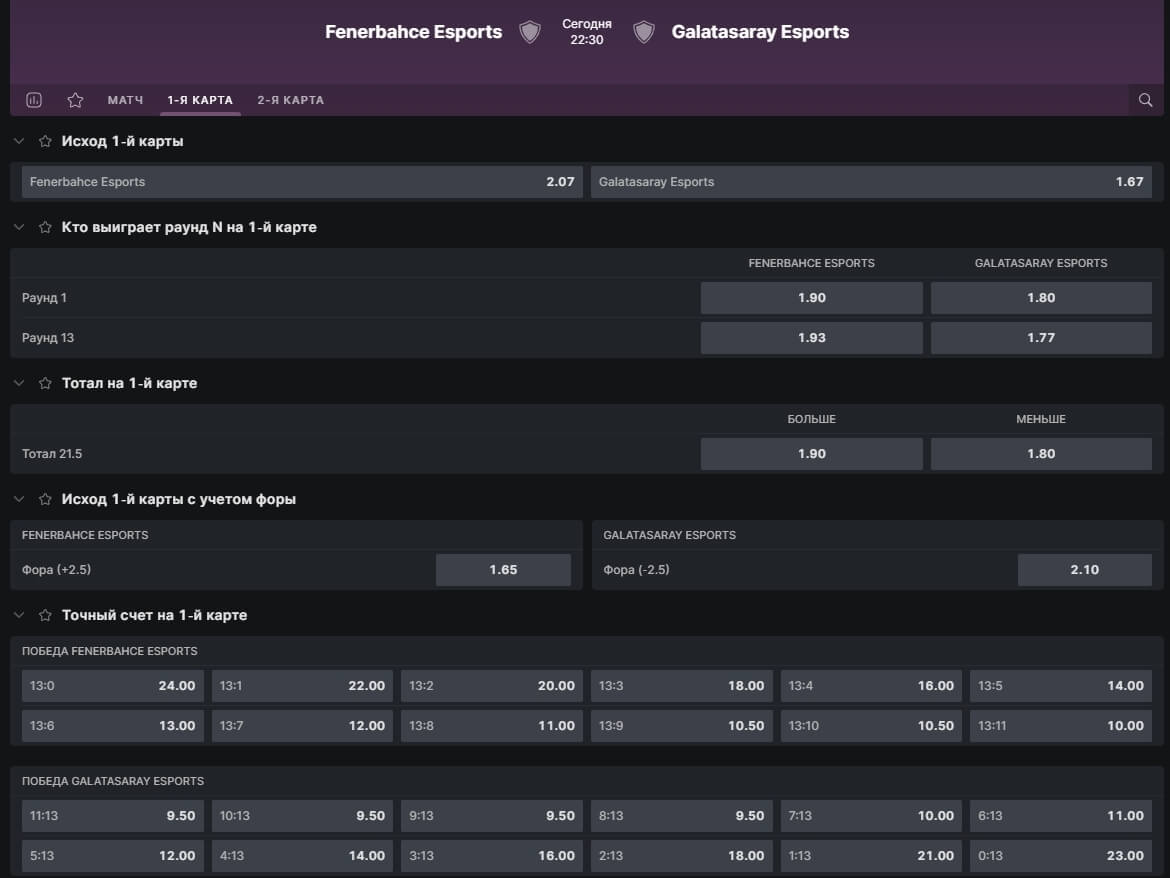Choose exact score 3:13 at 16.00

click(492, 856)
